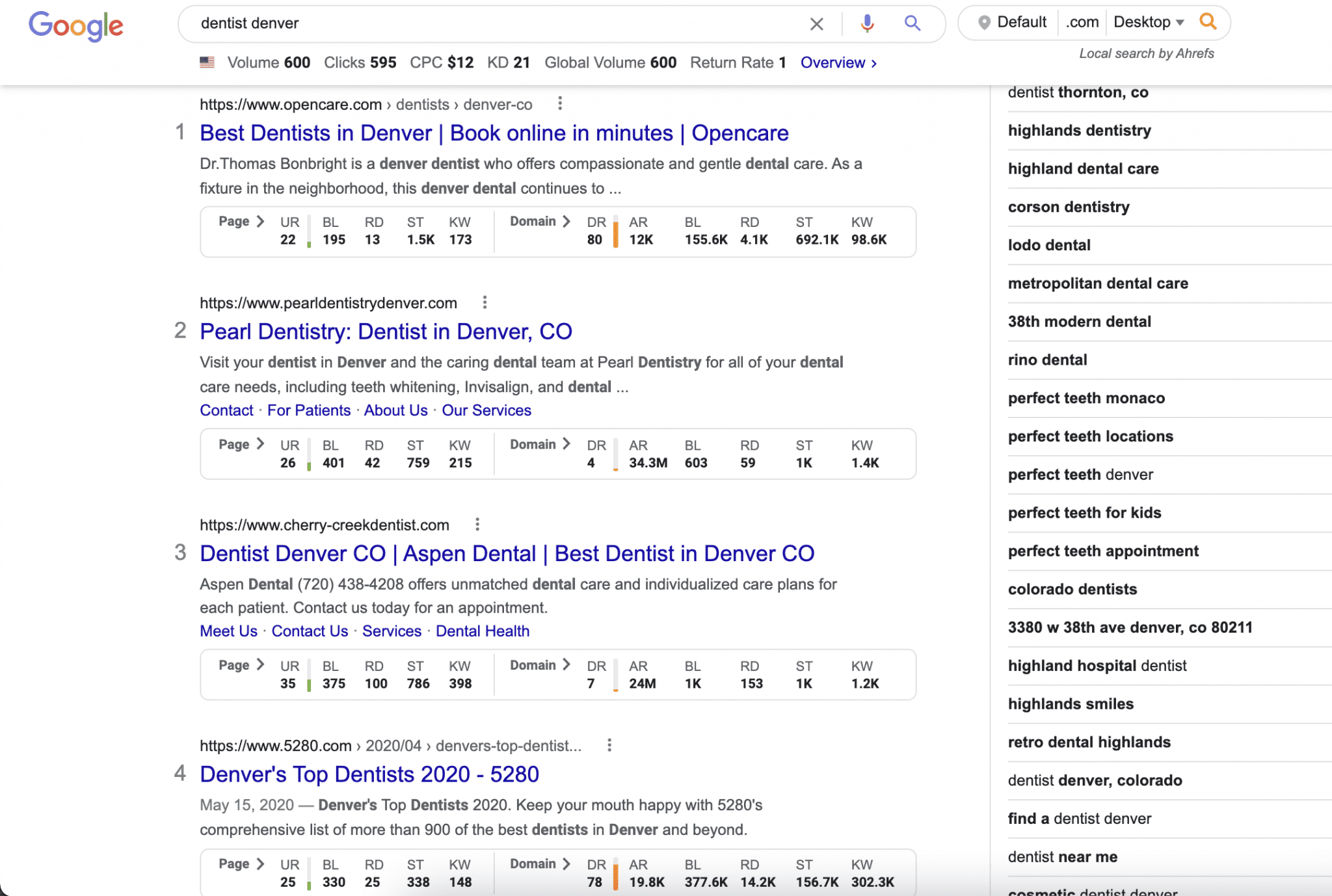The height and width of the screenshot is (896, 1332).
Task: Select related search dentist denver, colorado
Action: tap(1095, 781)
